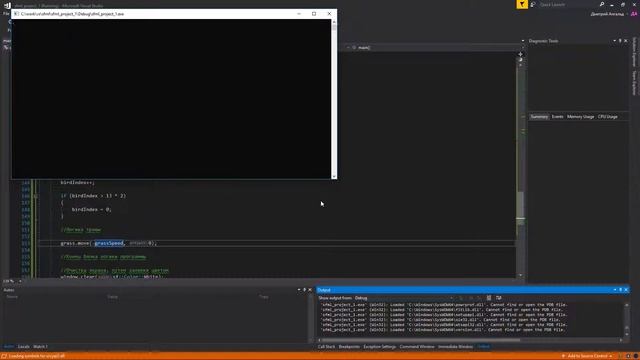Viewport: 640px width, 360px height.
Task: Close the Autos panel
Action: click(x=310, y=290)
